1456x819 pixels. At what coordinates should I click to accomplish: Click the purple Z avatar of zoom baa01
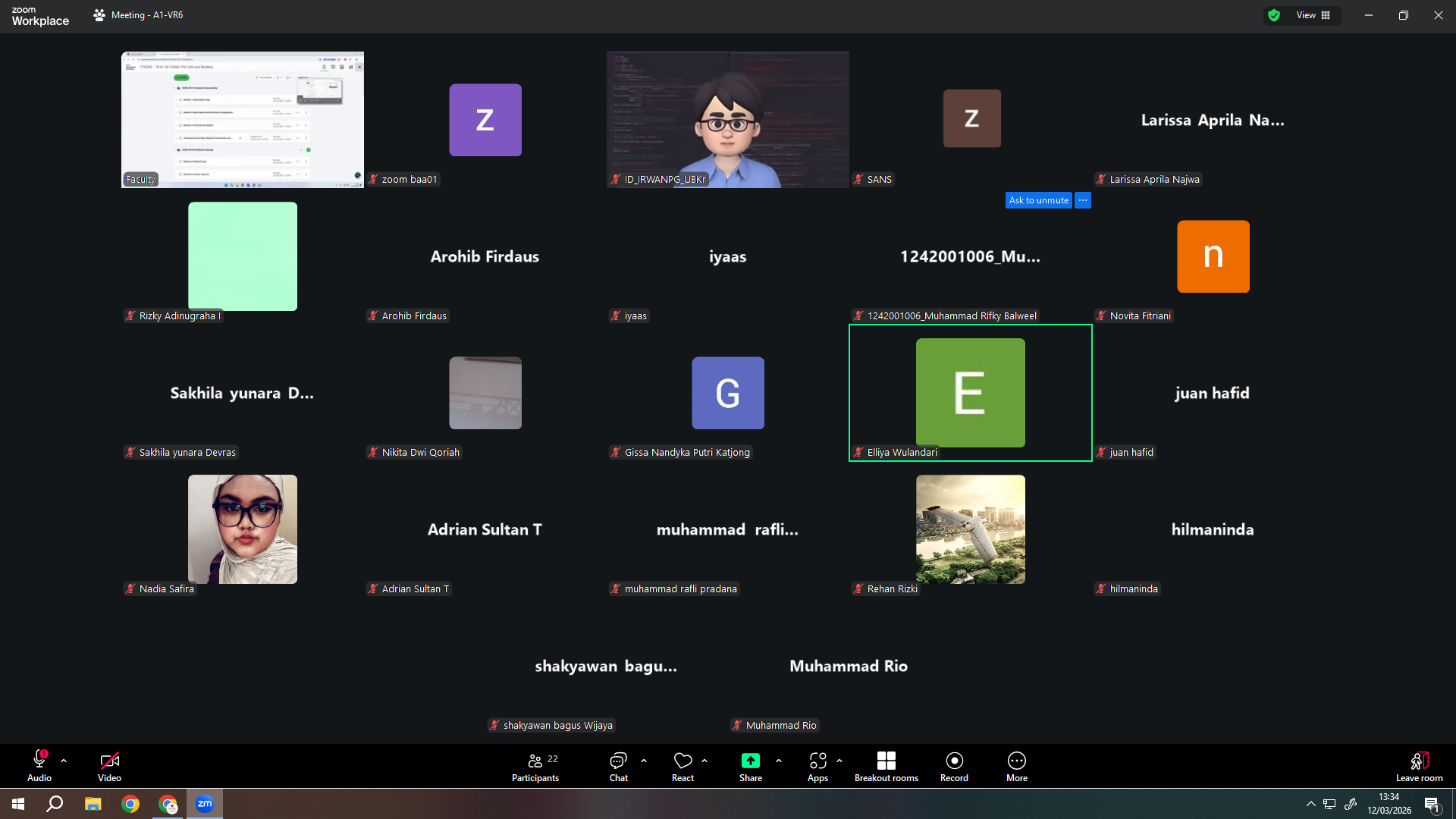coord(485,120)
